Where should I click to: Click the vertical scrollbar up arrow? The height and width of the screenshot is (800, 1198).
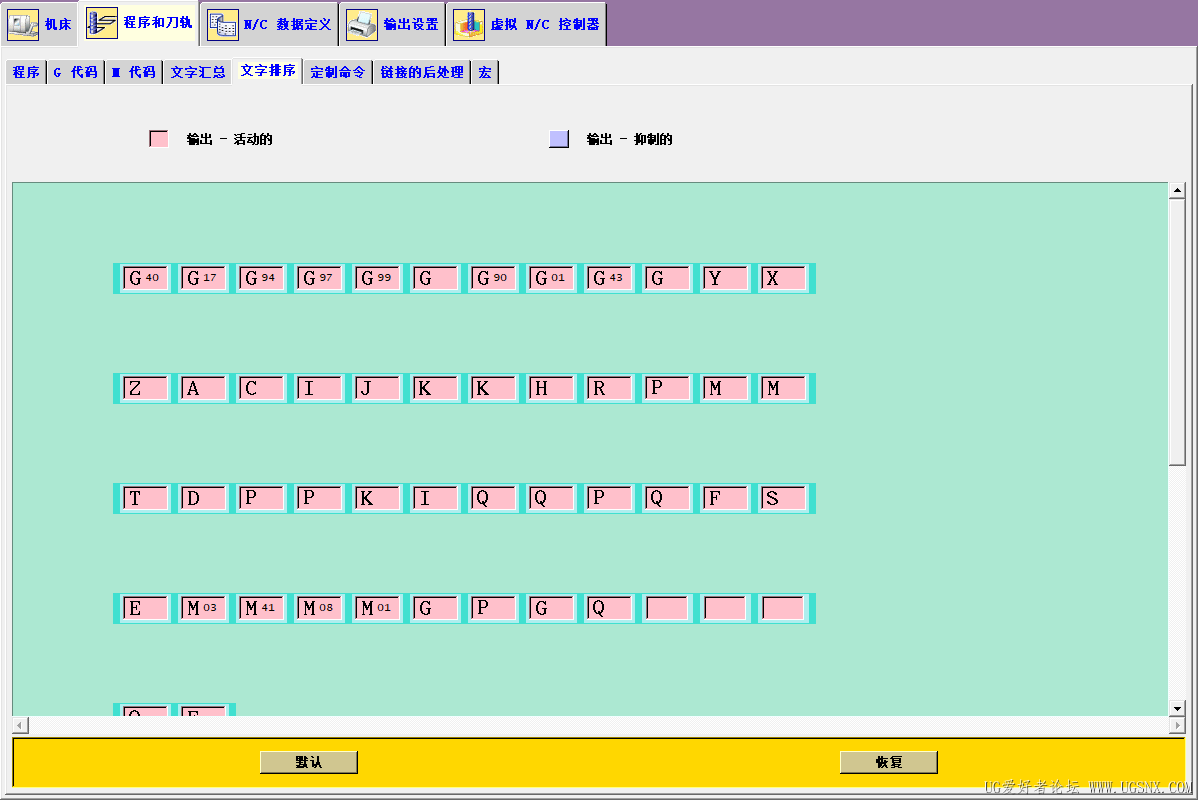1177,190
